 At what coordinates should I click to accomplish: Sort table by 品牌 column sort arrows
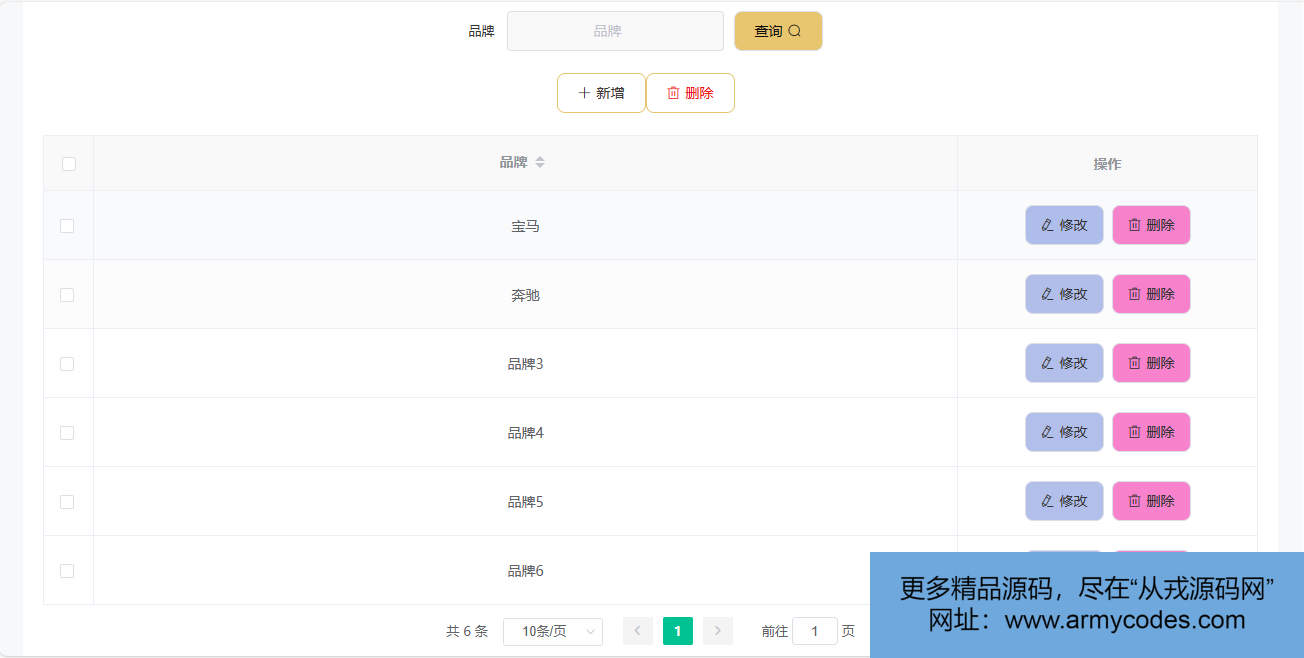pyautogui.click(x=540, y=163)
